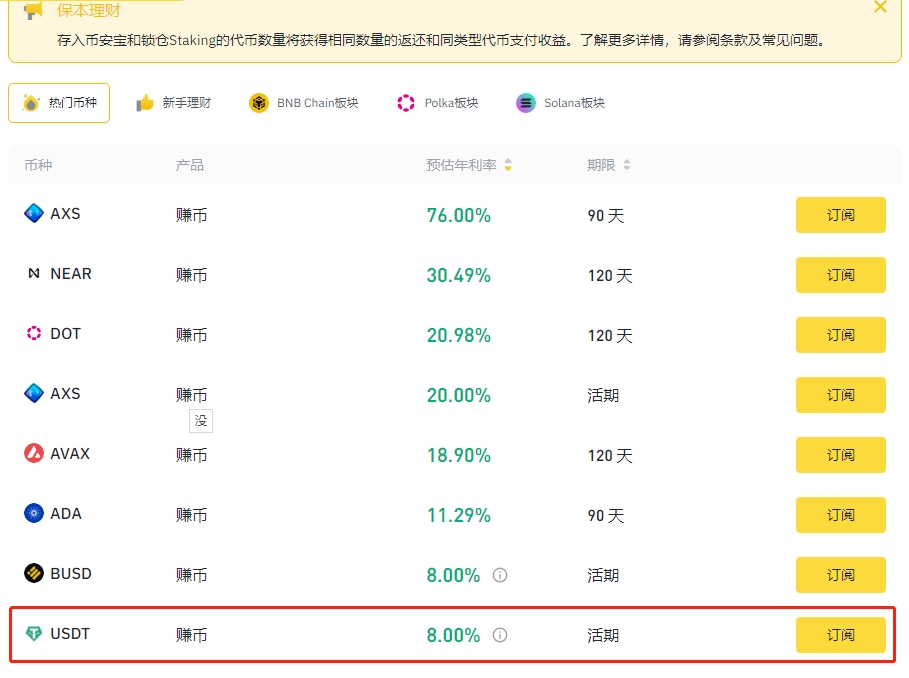Screen dimensions: 909x678
Task: Select the Polka板块 tab
Action: pyautogui.click(x=438, y=103)
